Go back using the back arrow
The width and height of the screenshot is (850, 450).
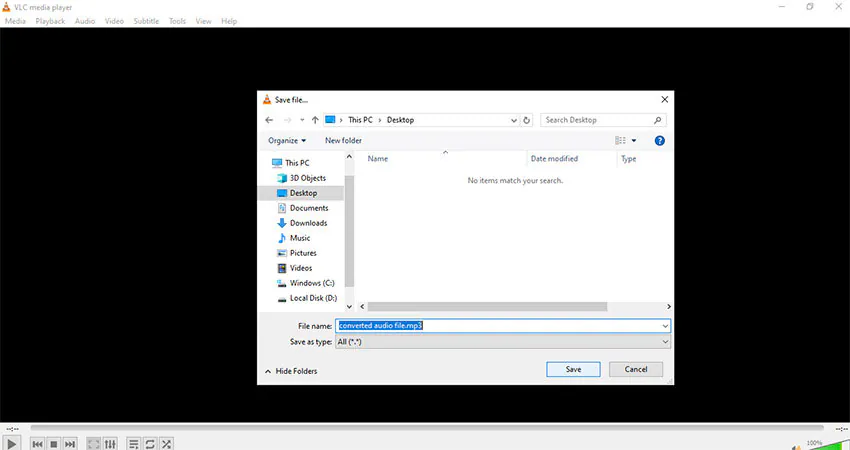pyautogui.click(x=269, y=120)
